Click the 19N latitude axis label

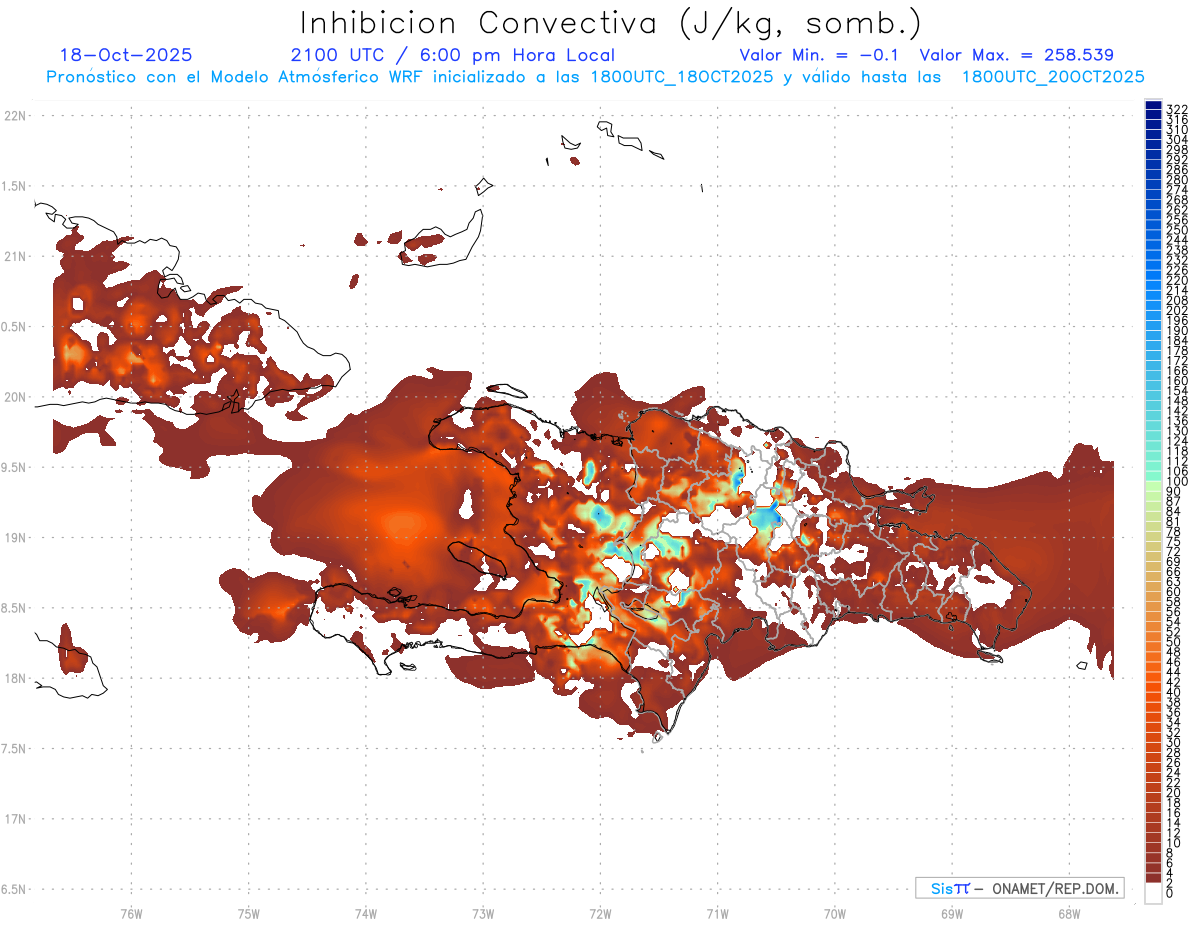click(x=15, y=538)
